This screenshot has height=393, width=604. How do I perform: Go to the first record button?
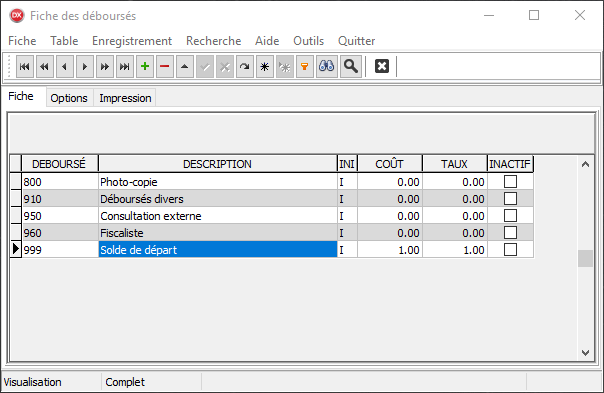coord(25,67)
